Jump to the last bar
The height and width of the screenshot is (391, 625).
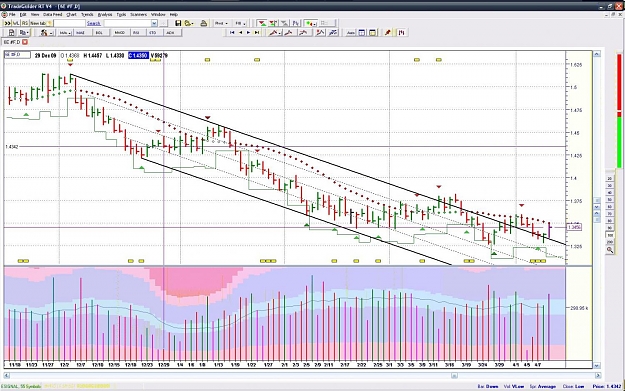(257, 33)
